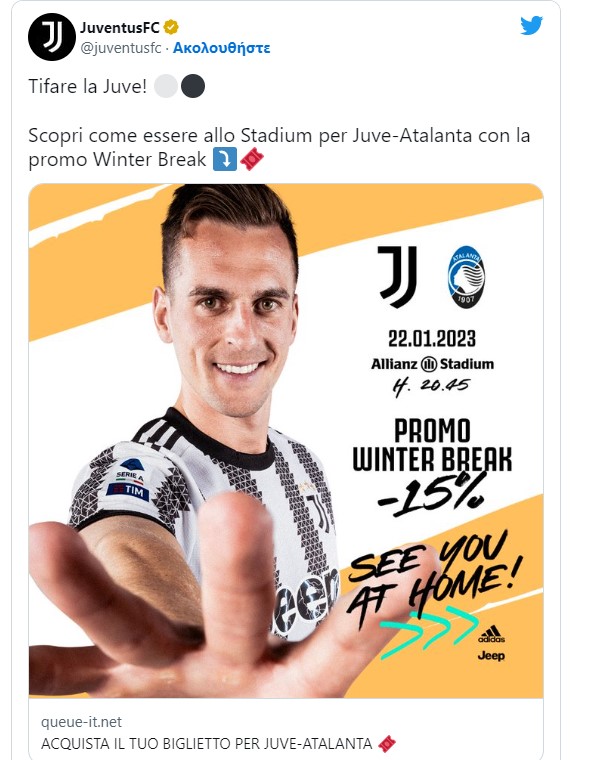Image resolution: width=596 pixels, height=760 pixels.
Task: Open the JuventusFC display name
Action: coord(120,28)
